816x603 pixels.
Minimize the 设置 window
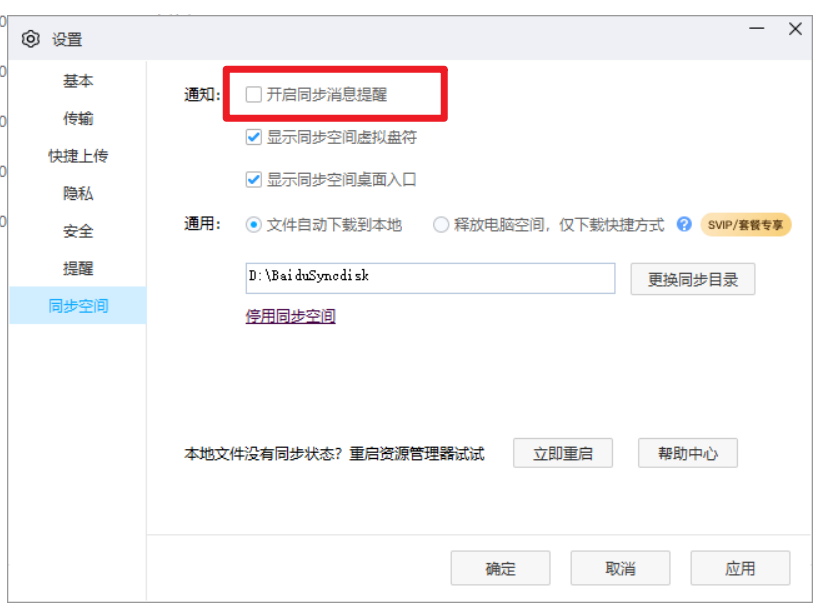tap(757, 29)
